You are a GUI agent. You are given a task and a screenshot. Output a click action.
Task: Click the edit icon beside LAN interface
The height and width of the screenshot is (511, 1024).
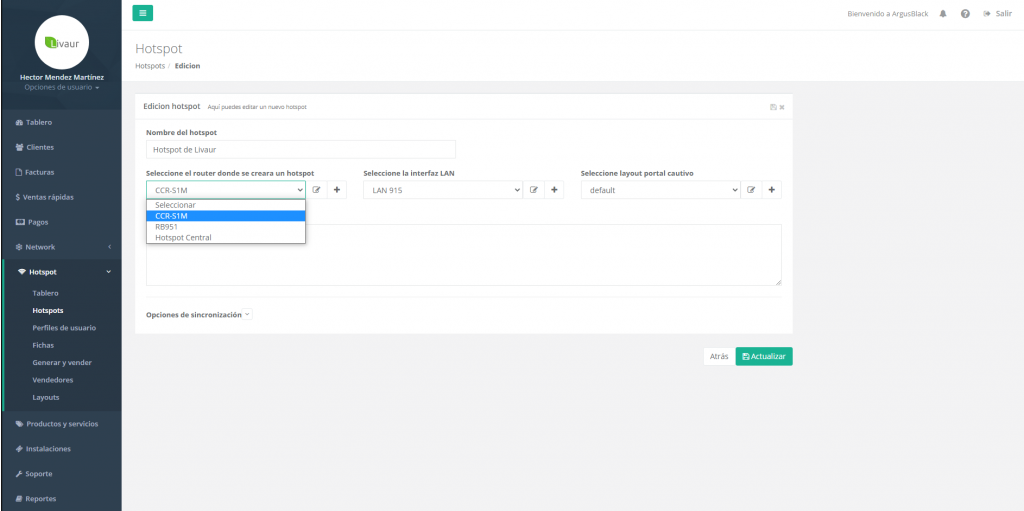click(534, 190)
